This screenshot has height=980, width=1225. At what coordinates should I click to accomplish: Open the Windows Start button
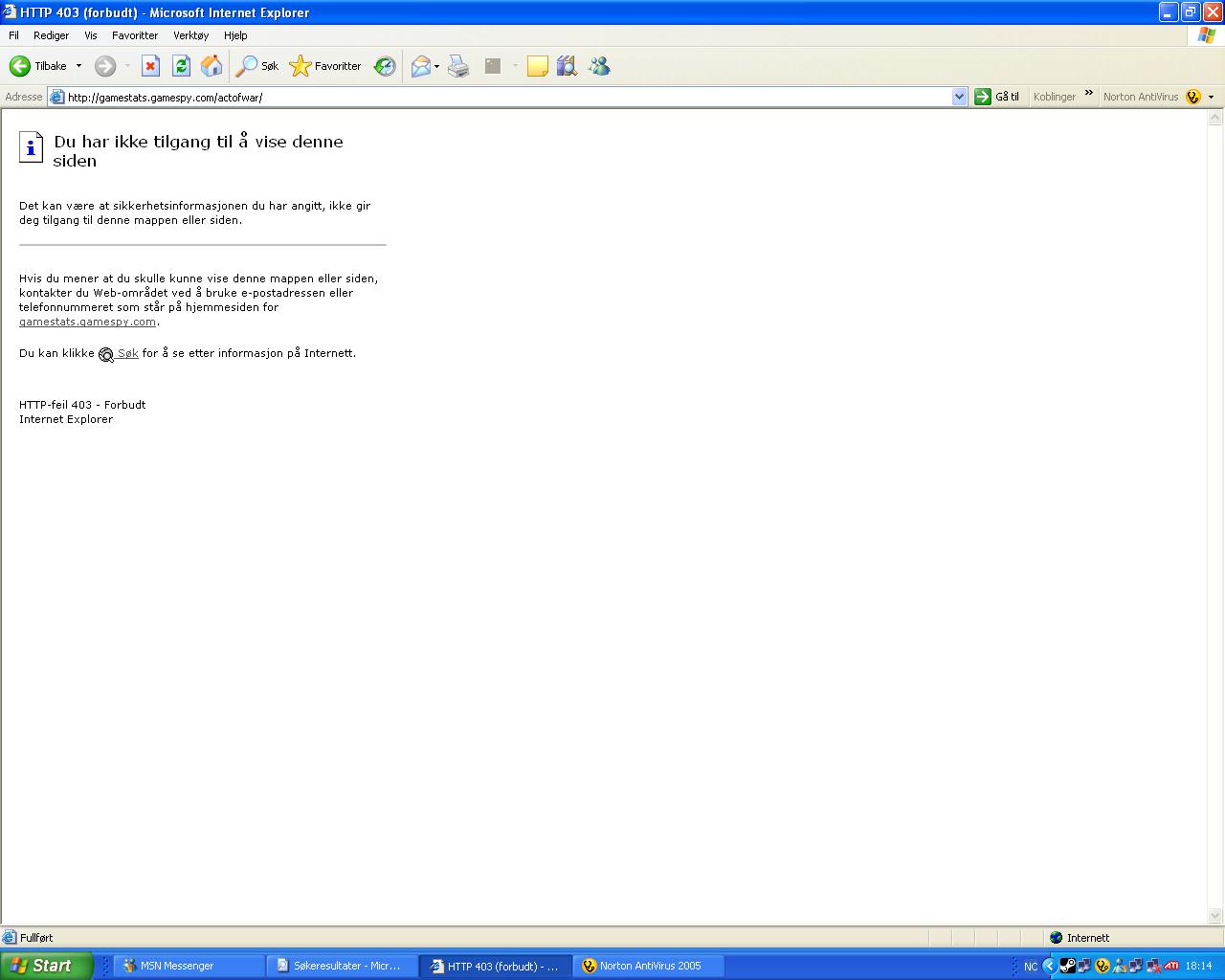(47, 966)
